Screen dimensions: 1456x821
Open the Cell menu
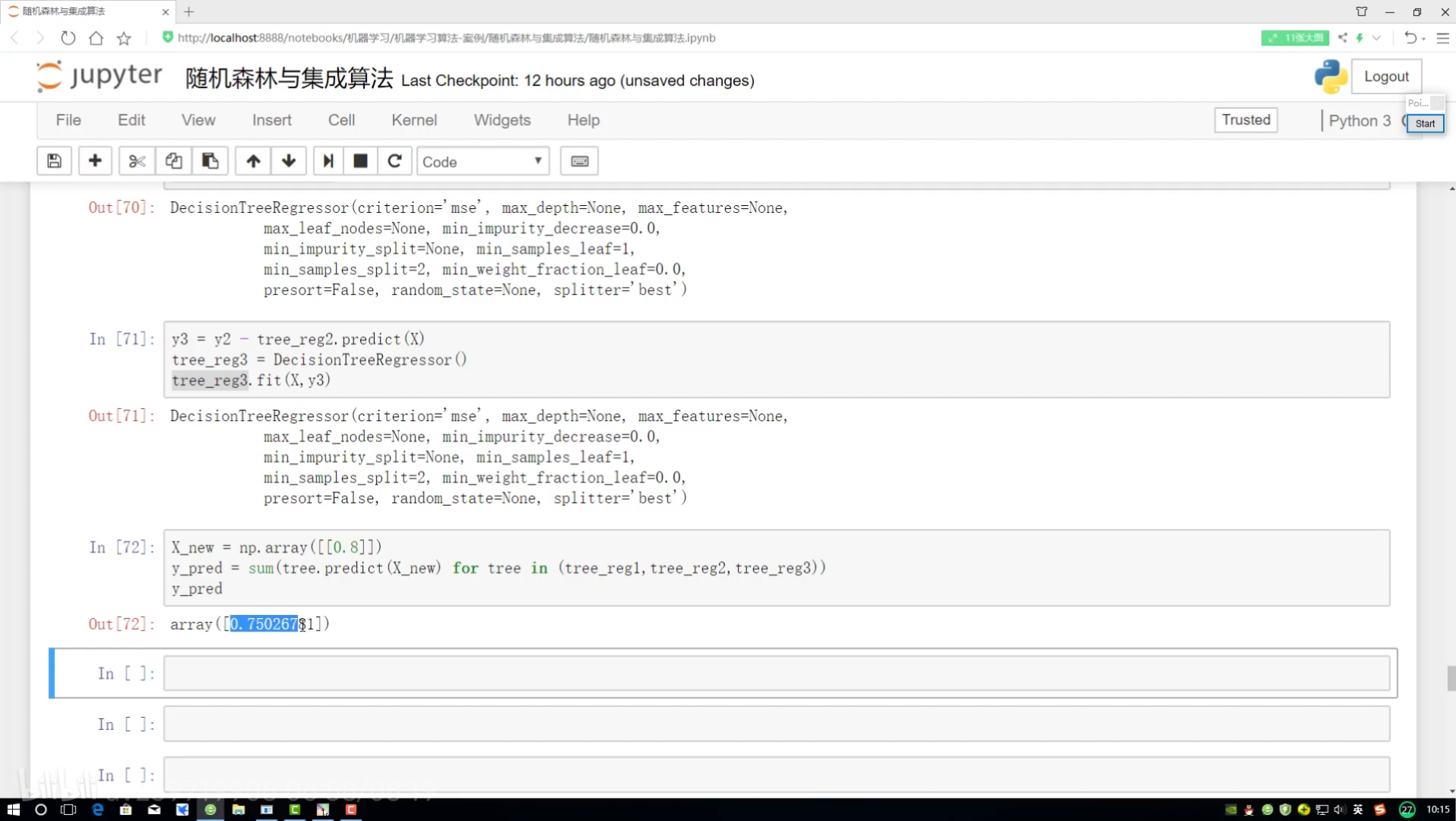[341, 120]
